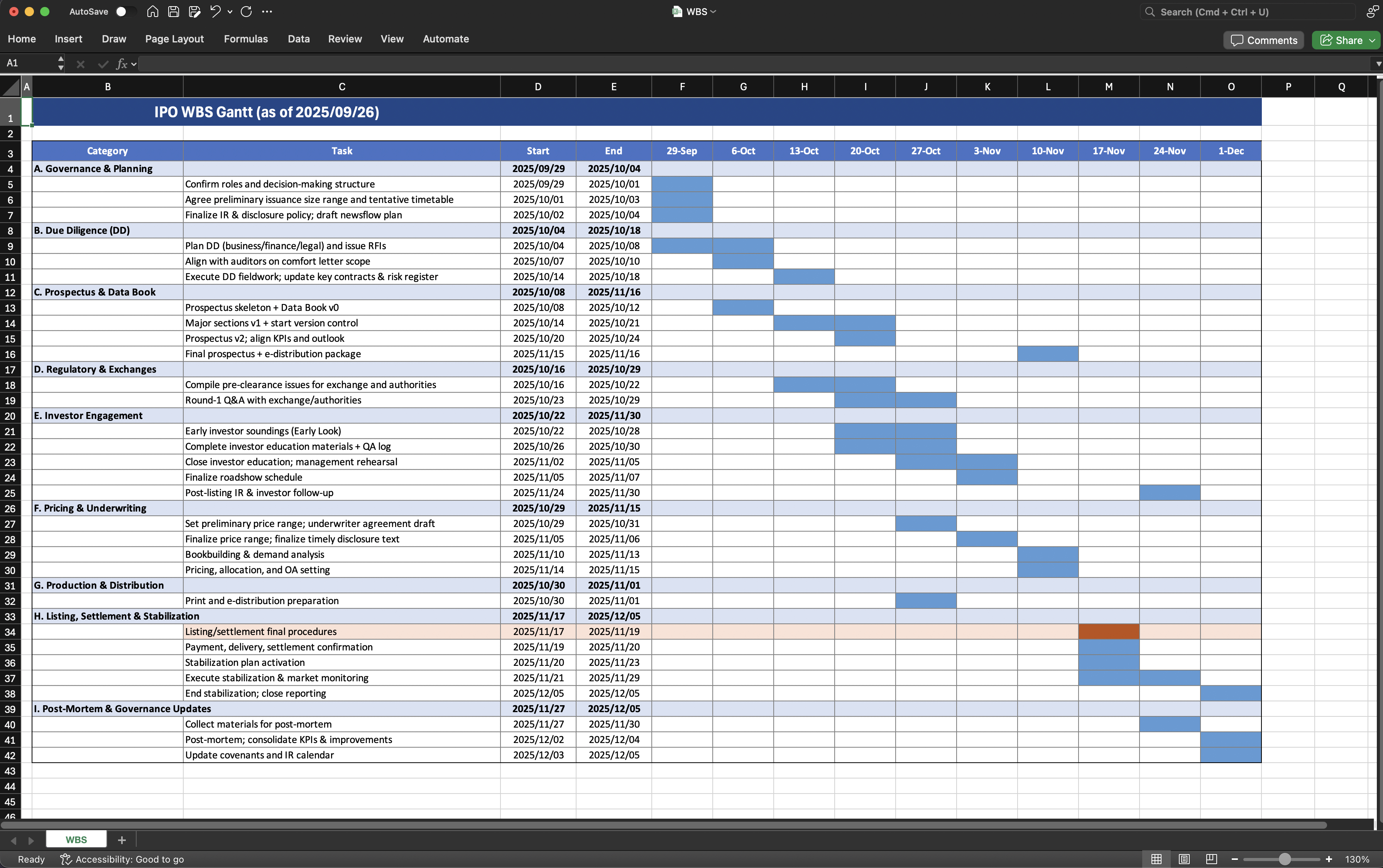Expand the WBS file title dropdown
The width and height of the screenshot is (1383, 868).
713,12
